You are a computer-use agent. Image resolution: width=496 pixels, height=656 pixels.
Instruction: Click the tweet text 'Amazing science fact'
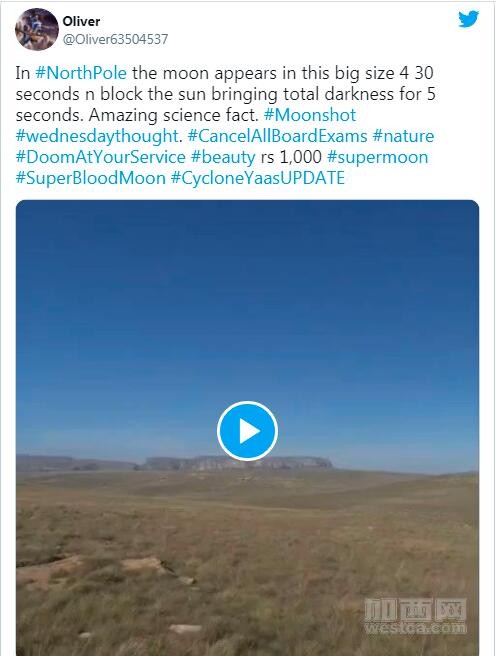coord(173,115)
